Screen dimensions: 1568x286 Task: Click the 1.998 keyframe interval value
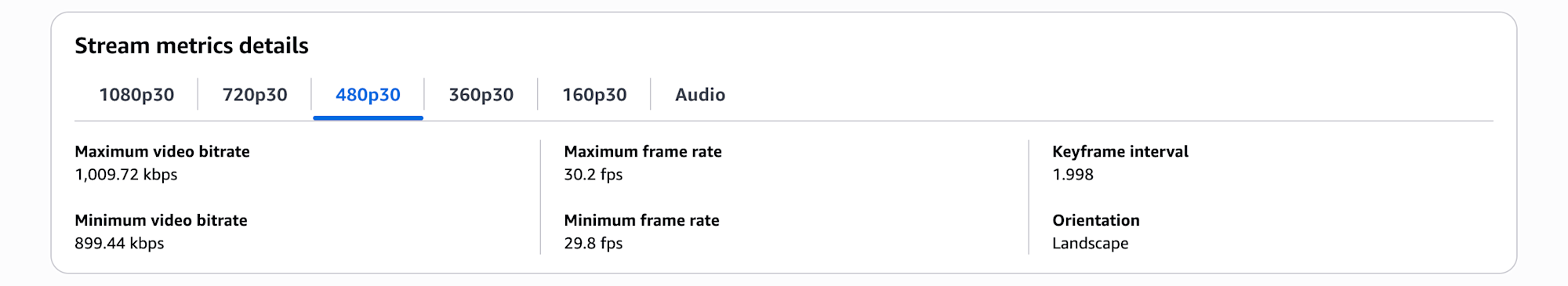coord(1073,175)
